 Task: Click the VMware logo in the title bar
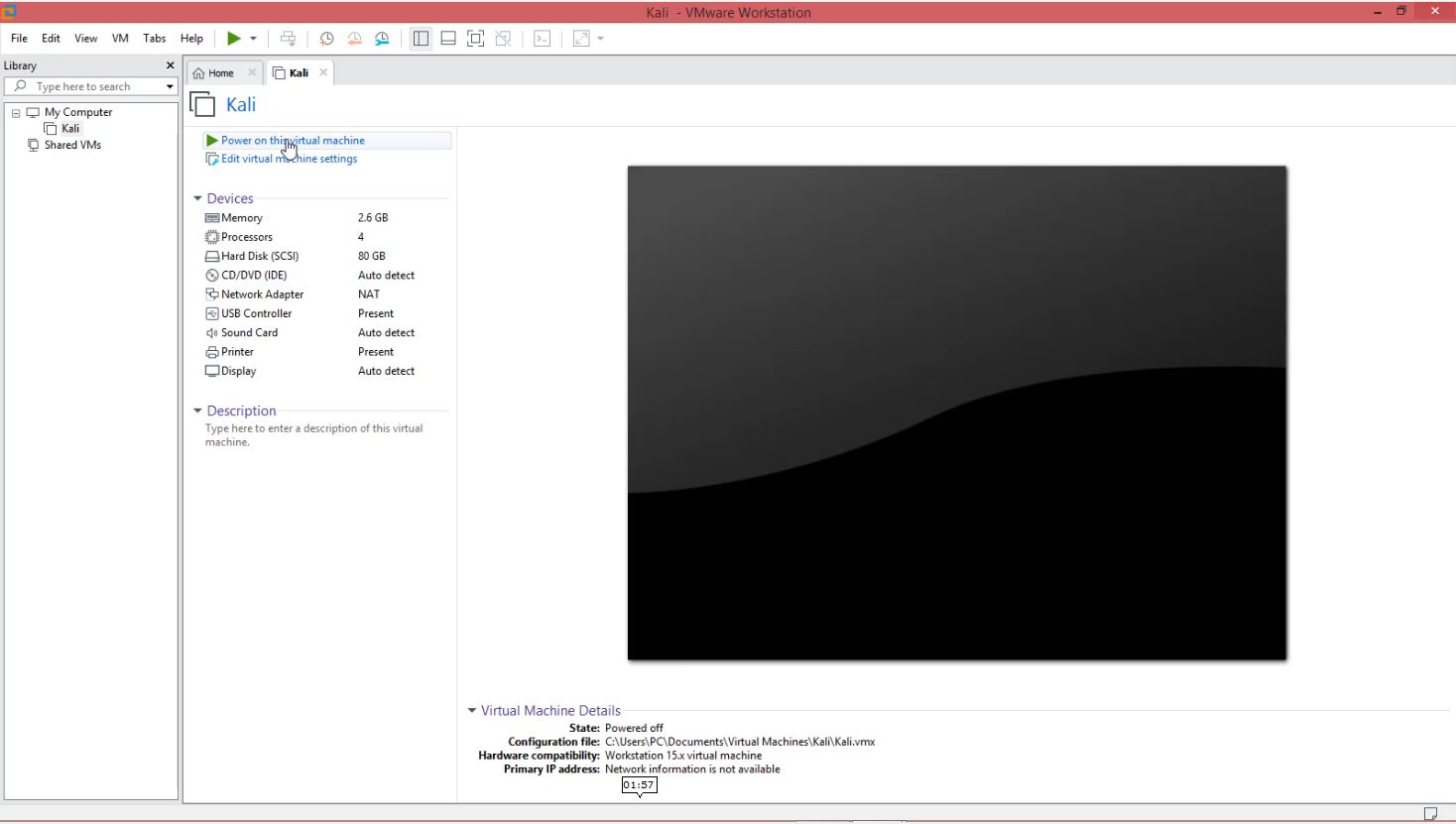10,11
